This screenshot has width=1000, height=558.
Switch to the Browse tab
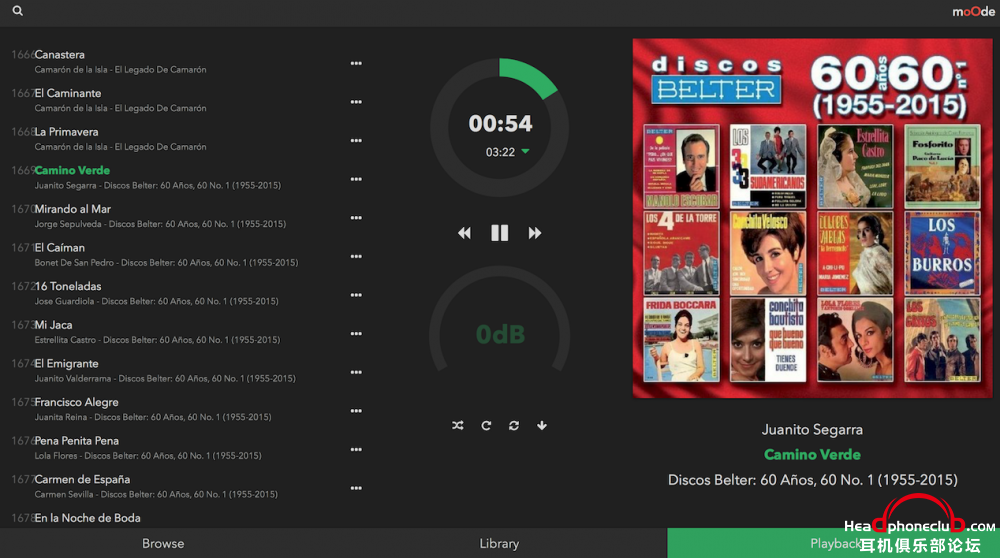tap(163, 543)
